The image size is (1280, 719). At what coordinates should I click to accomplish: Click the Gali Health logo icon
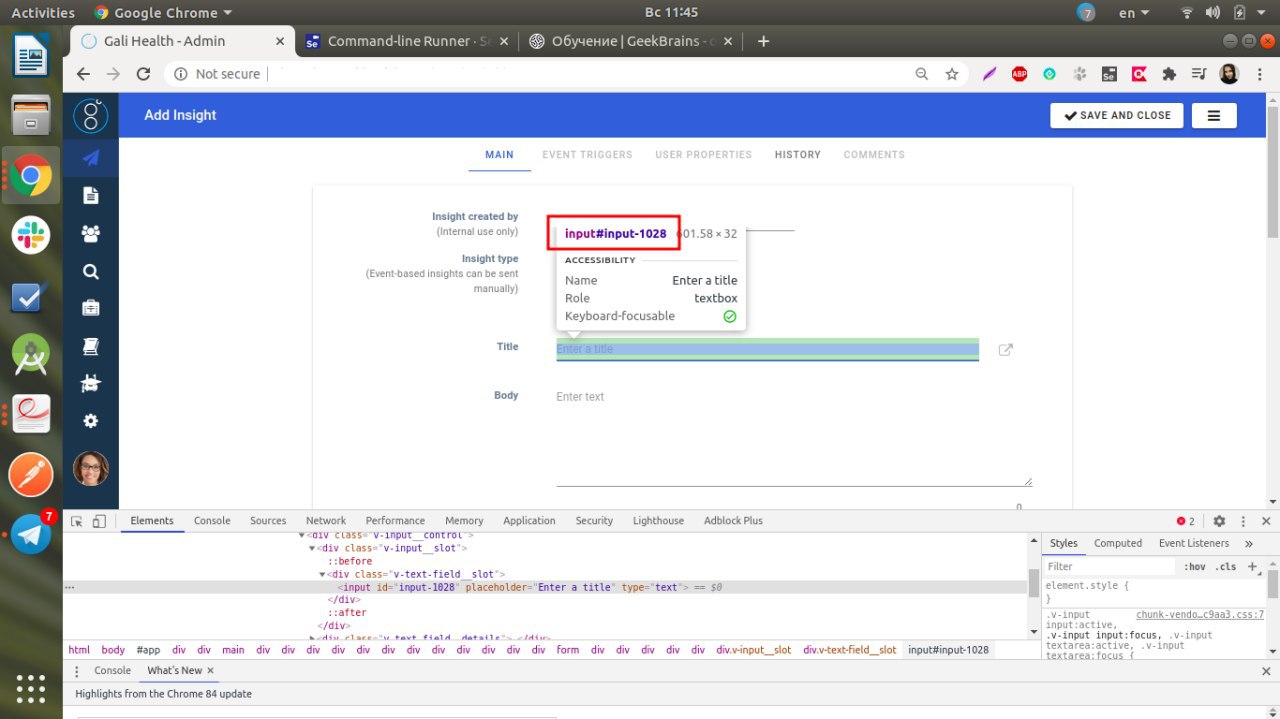coord(91,116)
